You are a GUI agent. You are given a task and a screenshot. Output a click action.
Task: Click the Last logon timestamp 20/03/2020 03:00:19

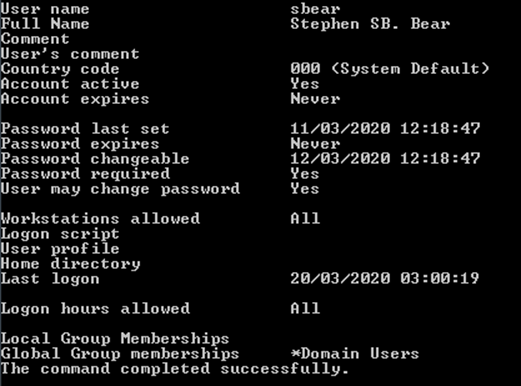click(x=385, y=278)
